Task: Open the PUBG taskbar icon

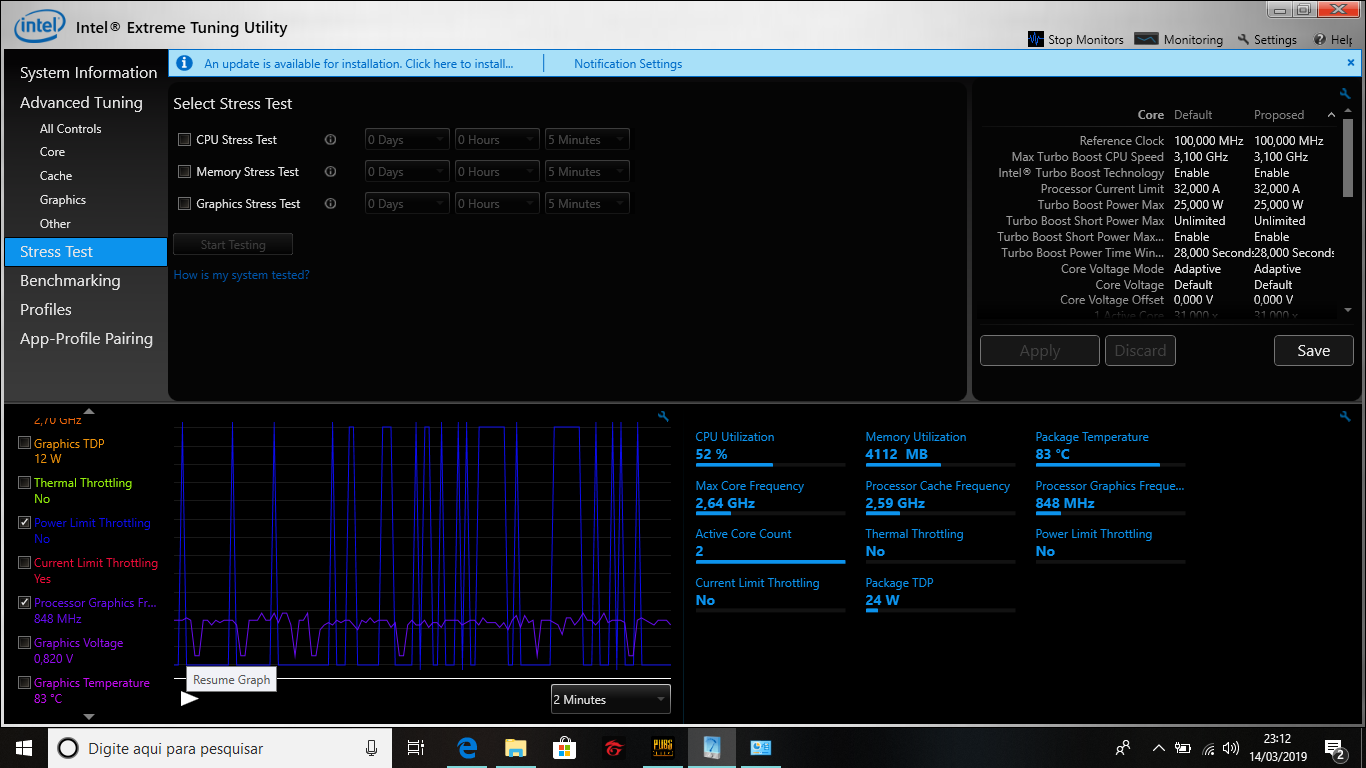Action: (663, 748)
